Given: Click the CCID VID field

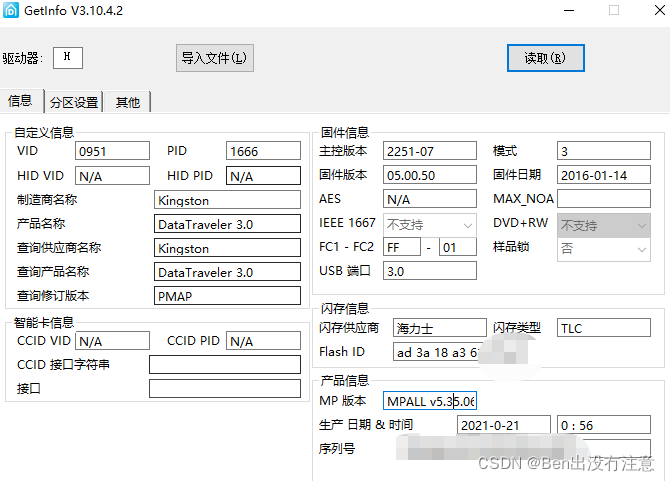Looking at the screenshot, I should point(112,341).
